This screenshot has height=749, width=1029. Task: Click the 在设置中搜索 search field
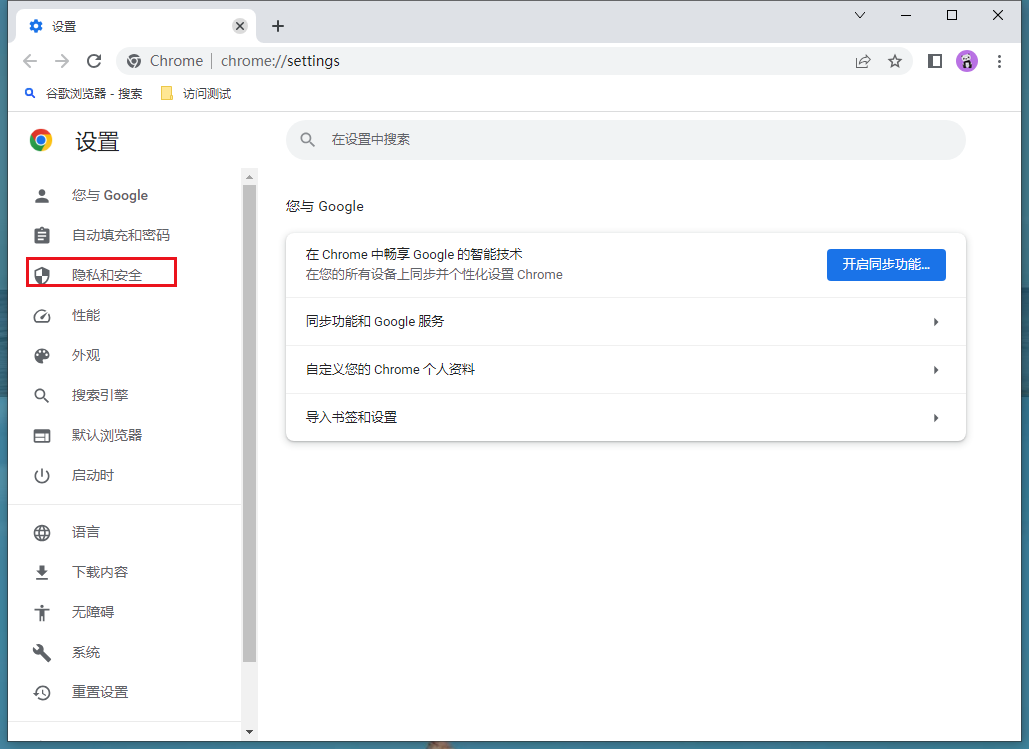640,140
